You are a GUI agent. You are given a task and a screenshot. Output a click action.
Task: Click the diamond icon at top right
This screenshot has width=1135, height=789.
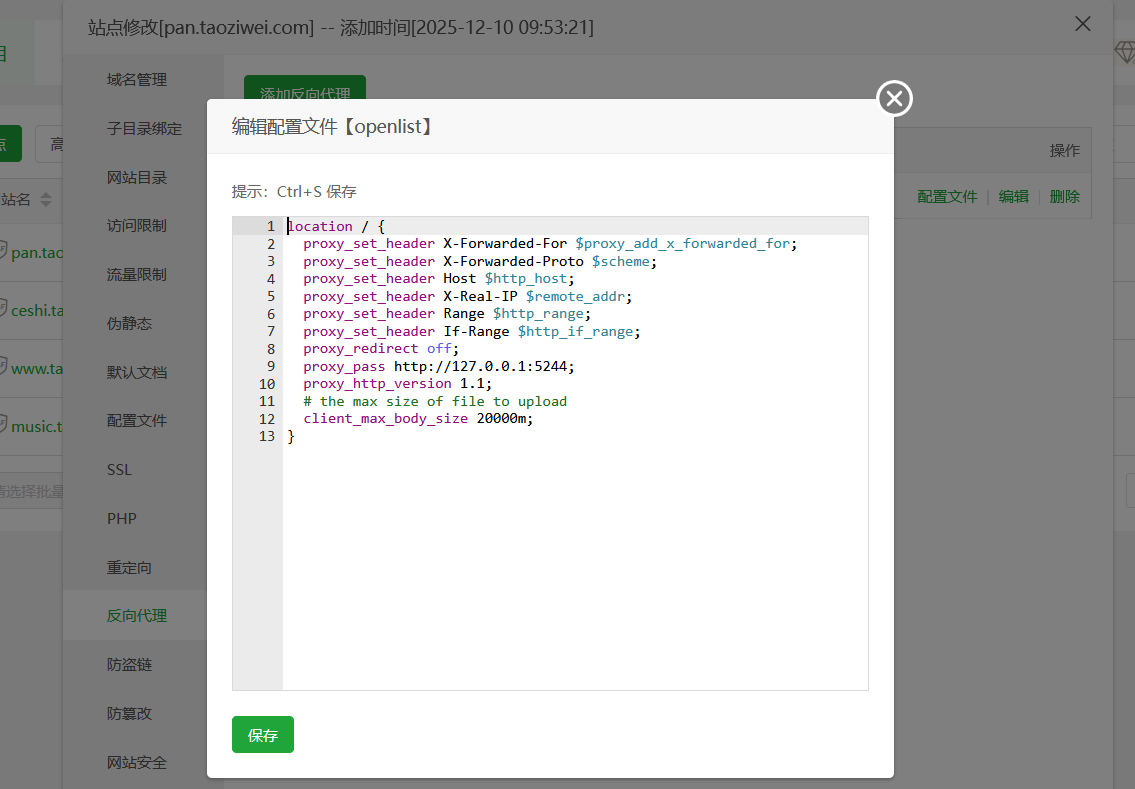1124,53
